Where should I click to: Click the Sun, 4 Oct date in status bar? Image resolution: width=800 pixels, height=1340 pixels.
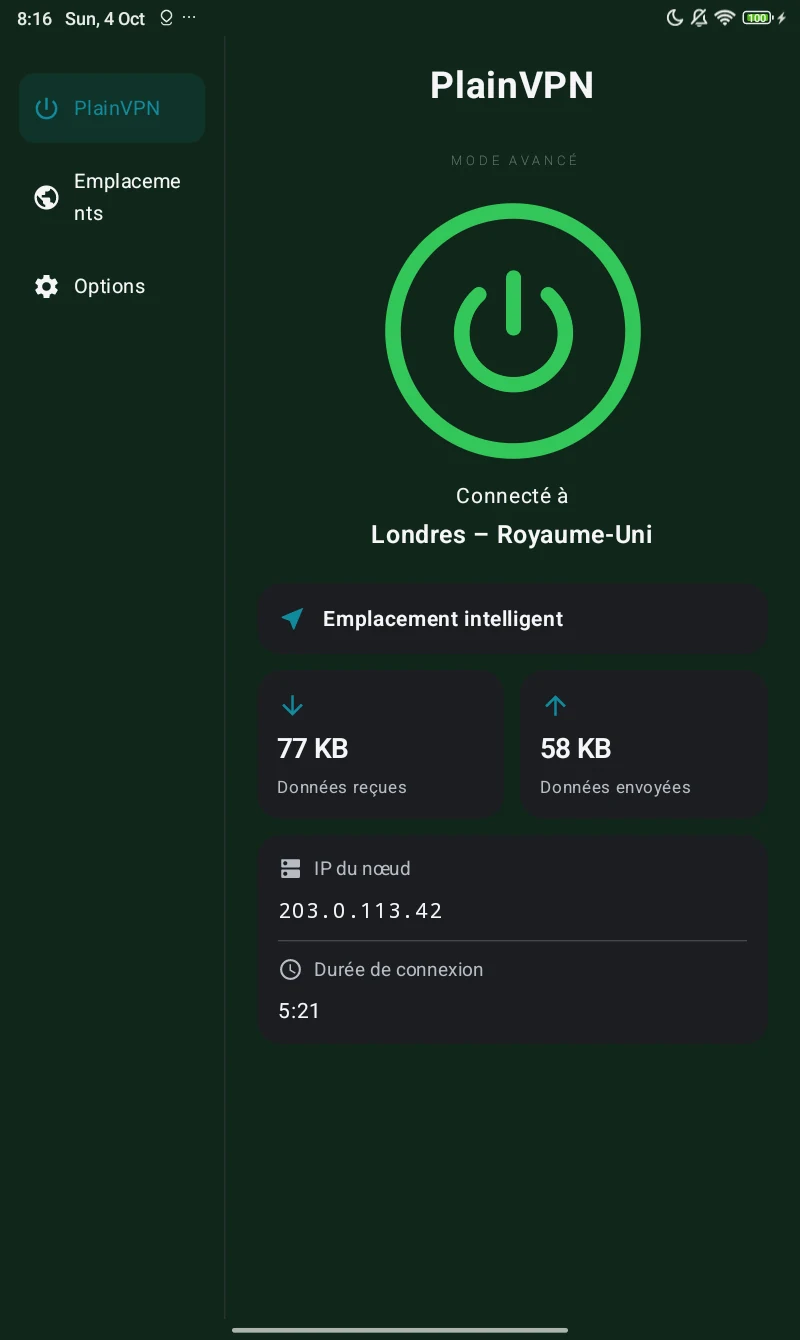tap(105, 19)
